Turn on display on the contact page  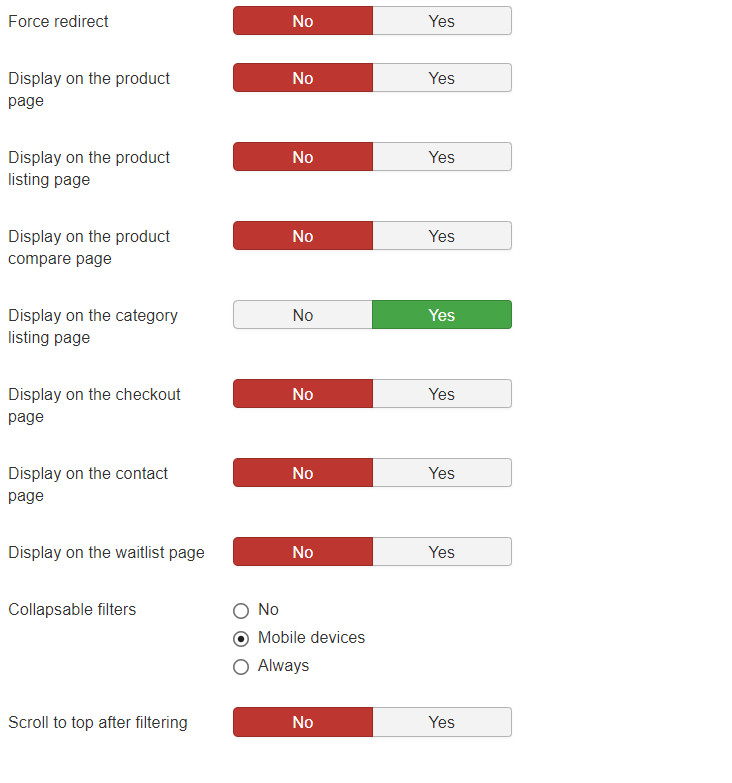(x=441, y=473)
